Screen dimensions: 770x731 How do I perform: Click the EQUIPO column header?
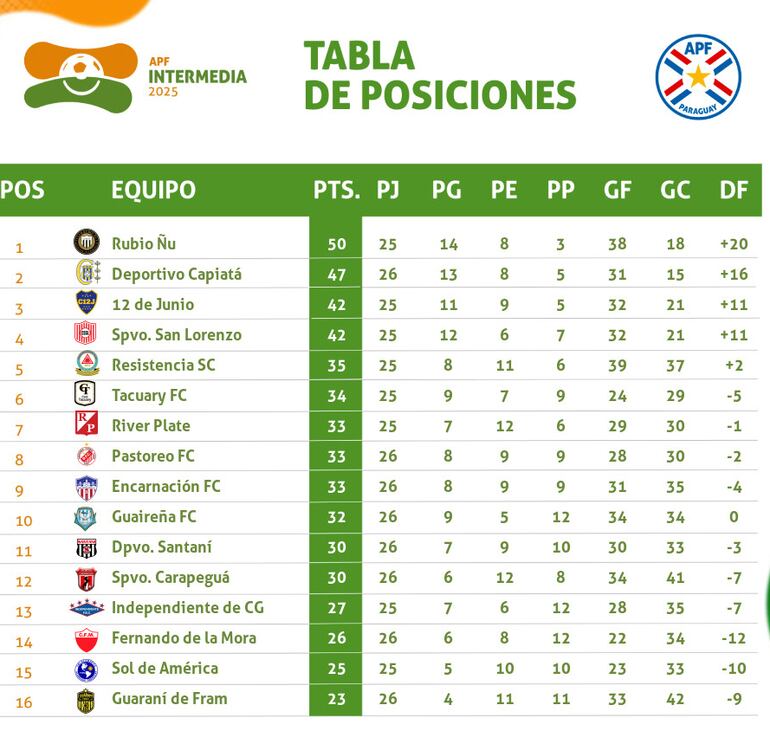(153, 190)
